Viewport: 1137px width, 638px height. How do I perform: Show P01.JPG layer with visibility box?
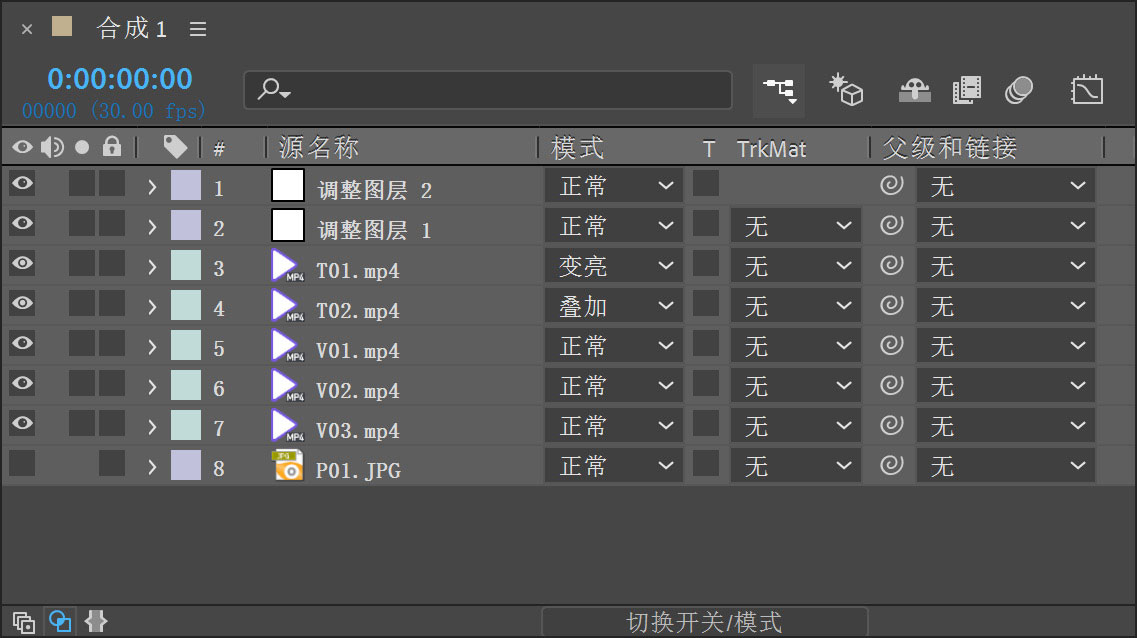[x=22, y=463]
